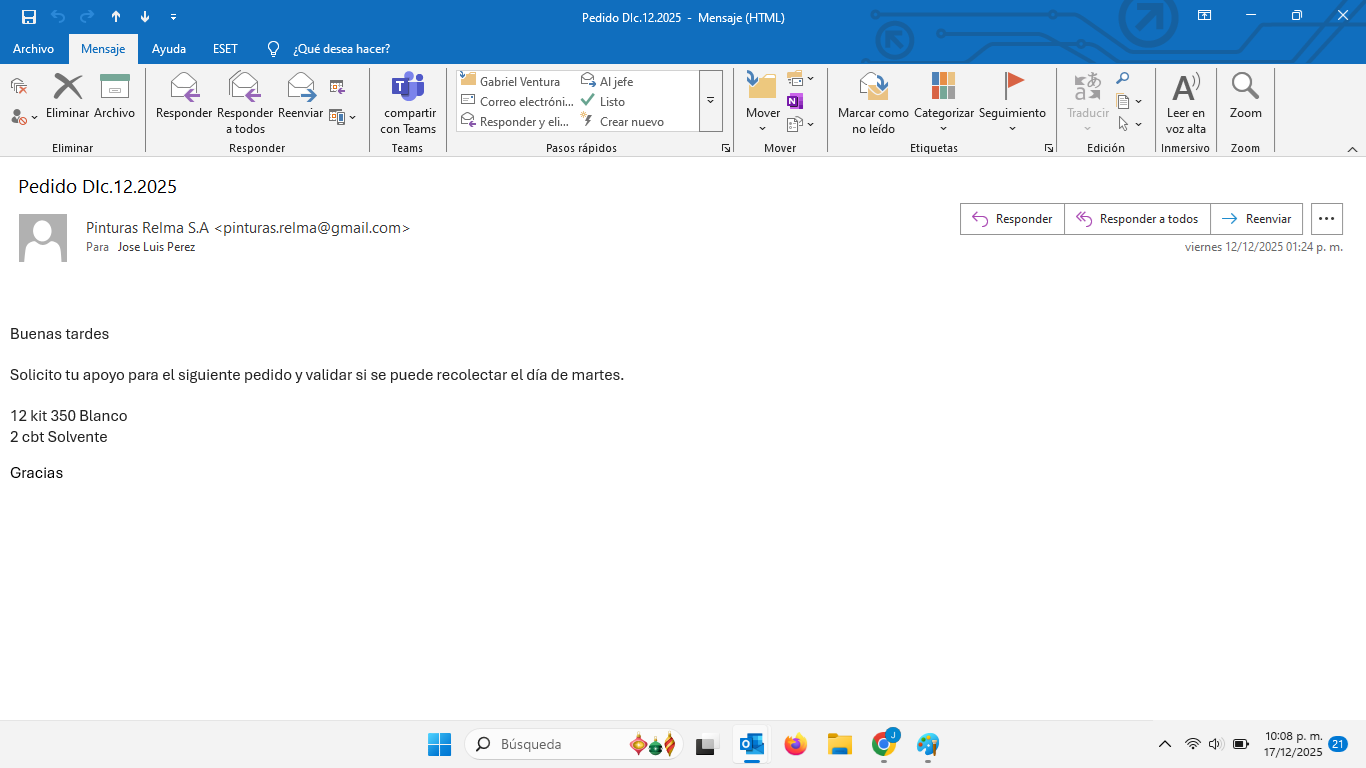1366x768 pixels.
Task: Open the Ayuda ribbon tab
Action: pos(169,48)
